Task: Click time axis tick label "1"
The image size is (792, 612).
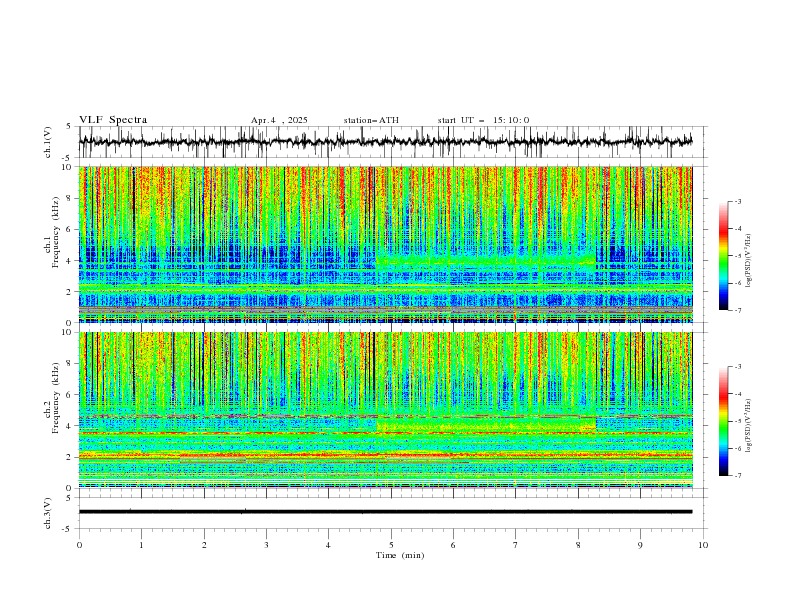Action: tap(141, 545)
